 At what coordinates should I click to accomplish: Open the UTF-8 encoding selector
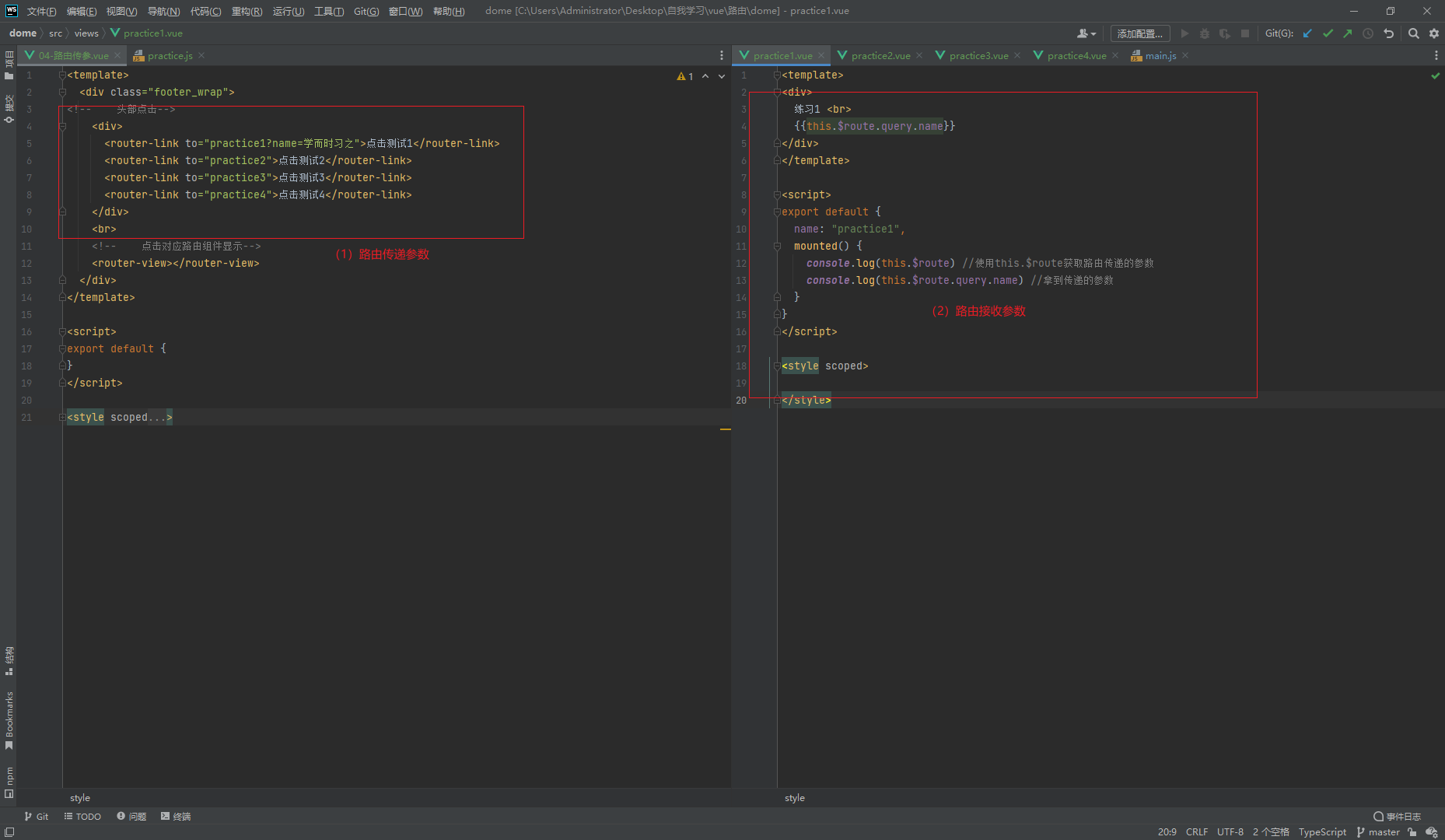point(1230,832)
